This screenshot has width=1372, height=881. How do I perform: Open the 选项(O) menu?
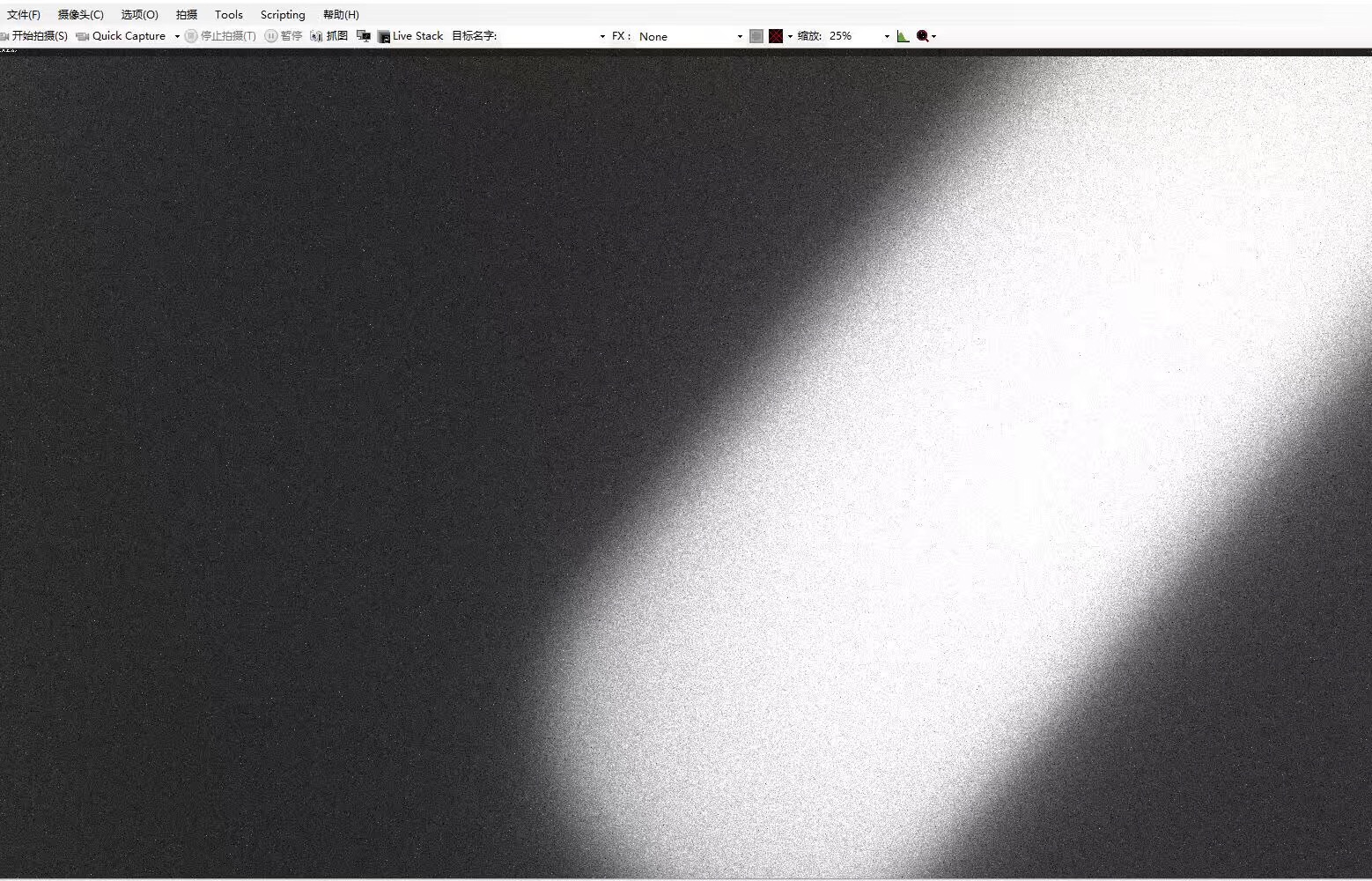pos(139,15)
